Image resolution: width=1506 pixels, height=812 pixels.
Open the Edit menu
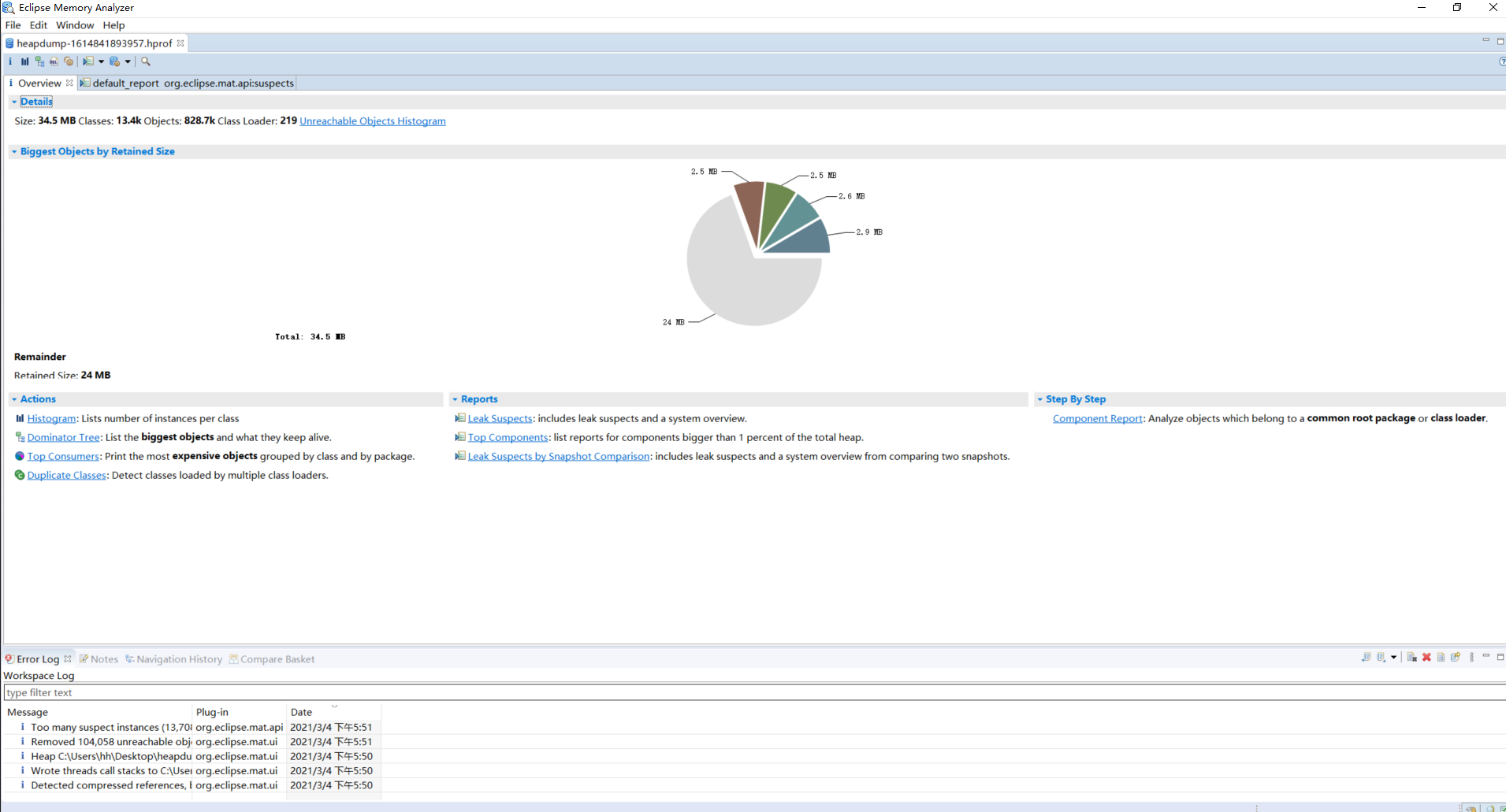tap(39, 25)
